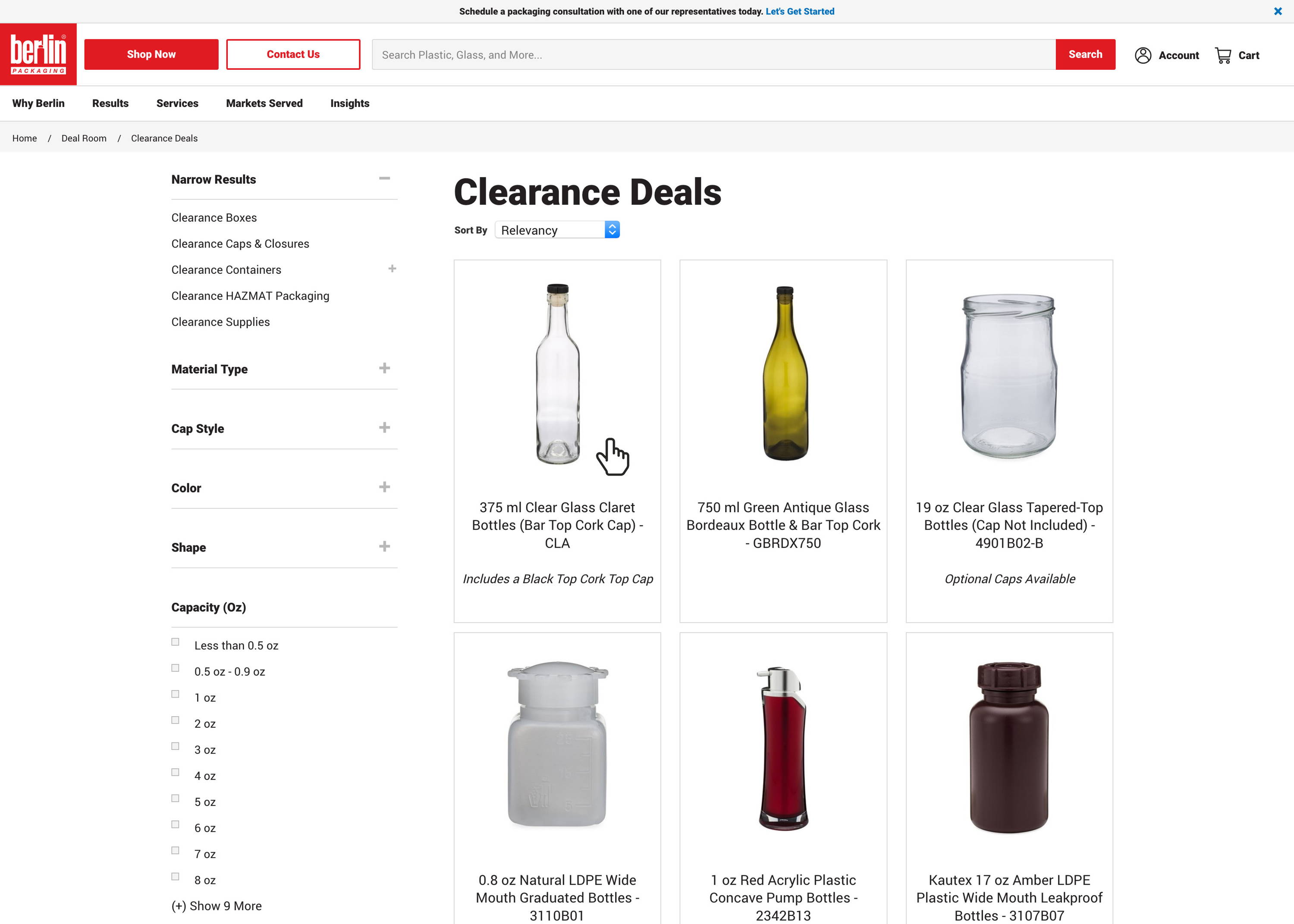Viewport: 1294px width, 924px height.
Task: Check the 3 oz capacity box
Action: pyautogui.click(x=175, y=746)
